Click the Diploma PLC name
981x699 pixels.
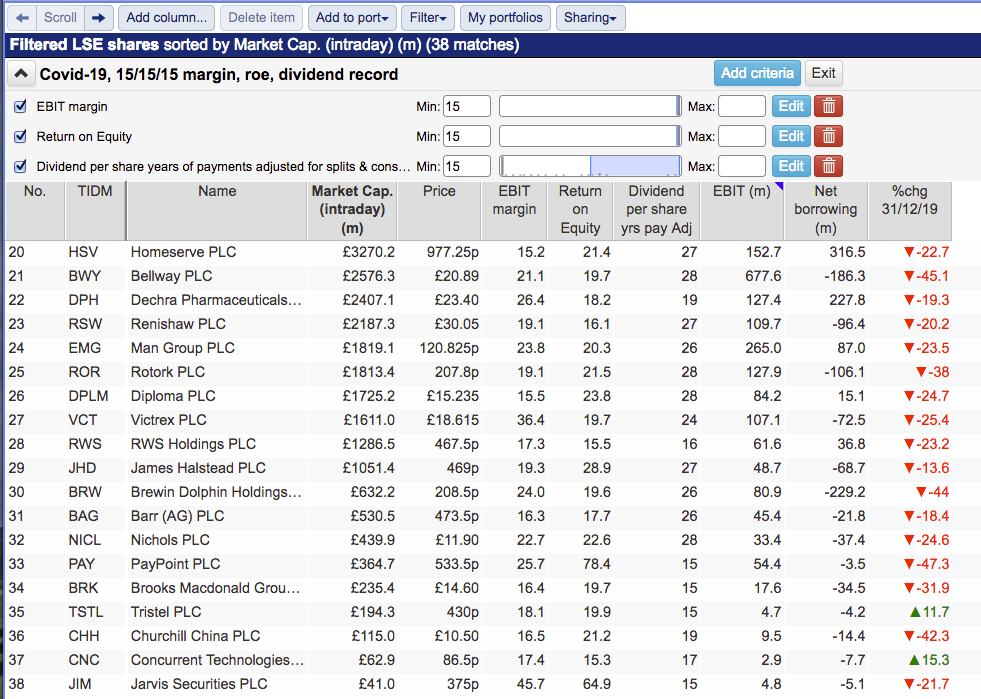(173, 396)
